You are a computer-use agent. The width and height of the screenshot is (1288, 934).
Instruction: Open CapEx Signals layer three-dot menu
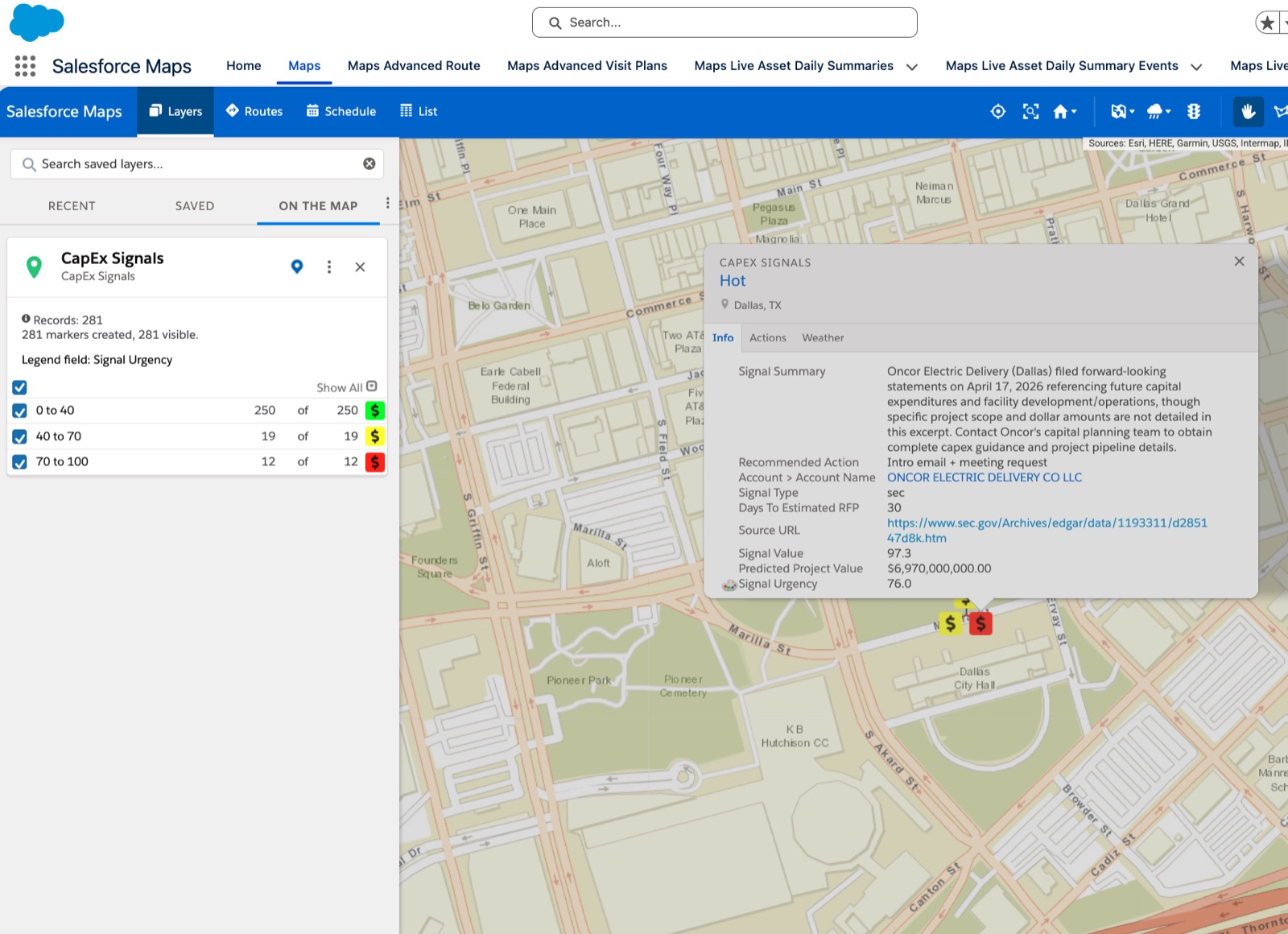pos(328,267)
